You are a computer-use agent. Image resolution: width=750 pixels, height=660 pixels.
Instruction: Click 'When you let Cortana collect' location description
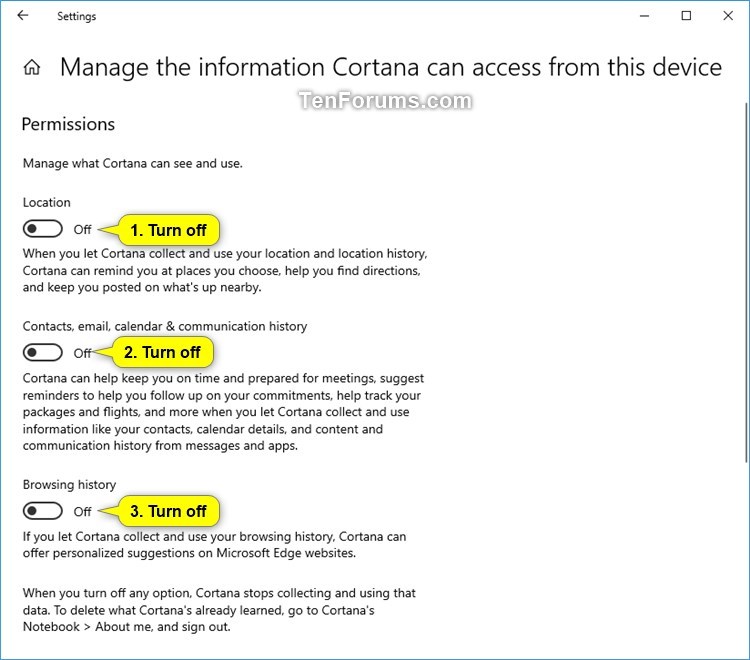tap(225, 270)
